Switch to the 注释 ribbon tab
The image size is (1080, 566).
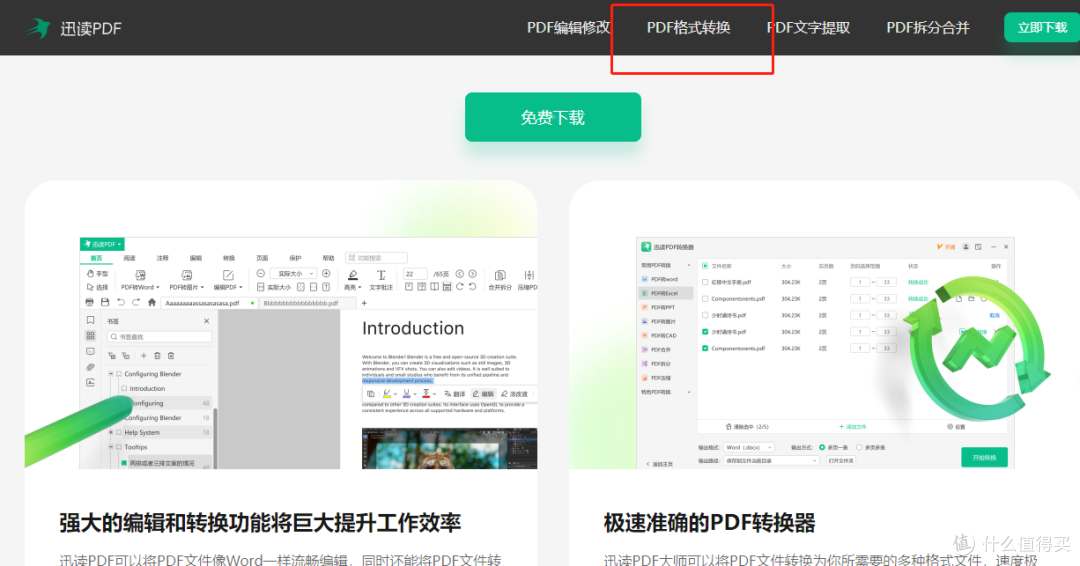pos(163,258)
